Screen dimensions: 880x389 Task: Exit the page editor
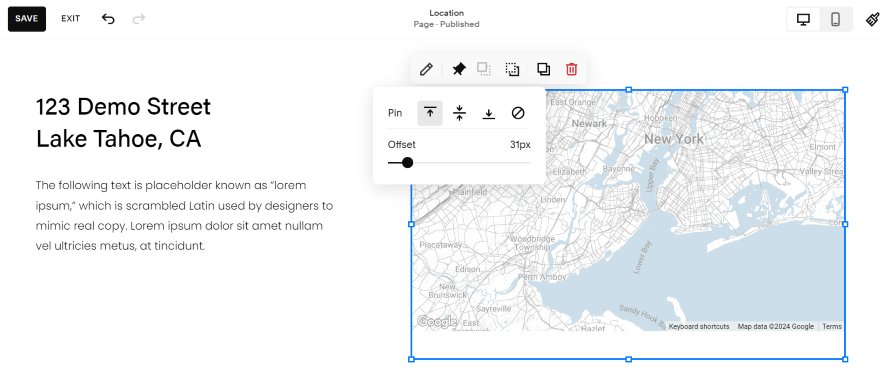pyautogui.click(x=71, y=19)
